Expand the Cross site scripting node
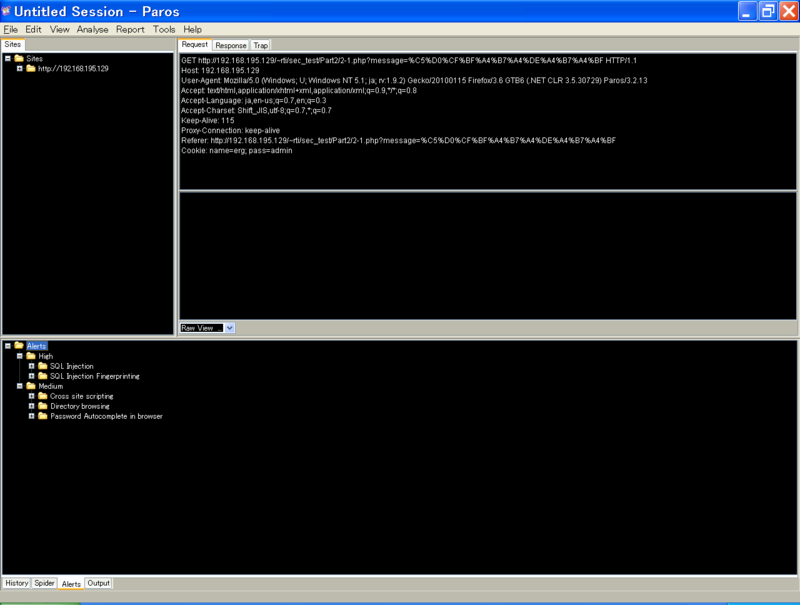Image resolution: width=800 pixels, height=605 pixels. 32,396
